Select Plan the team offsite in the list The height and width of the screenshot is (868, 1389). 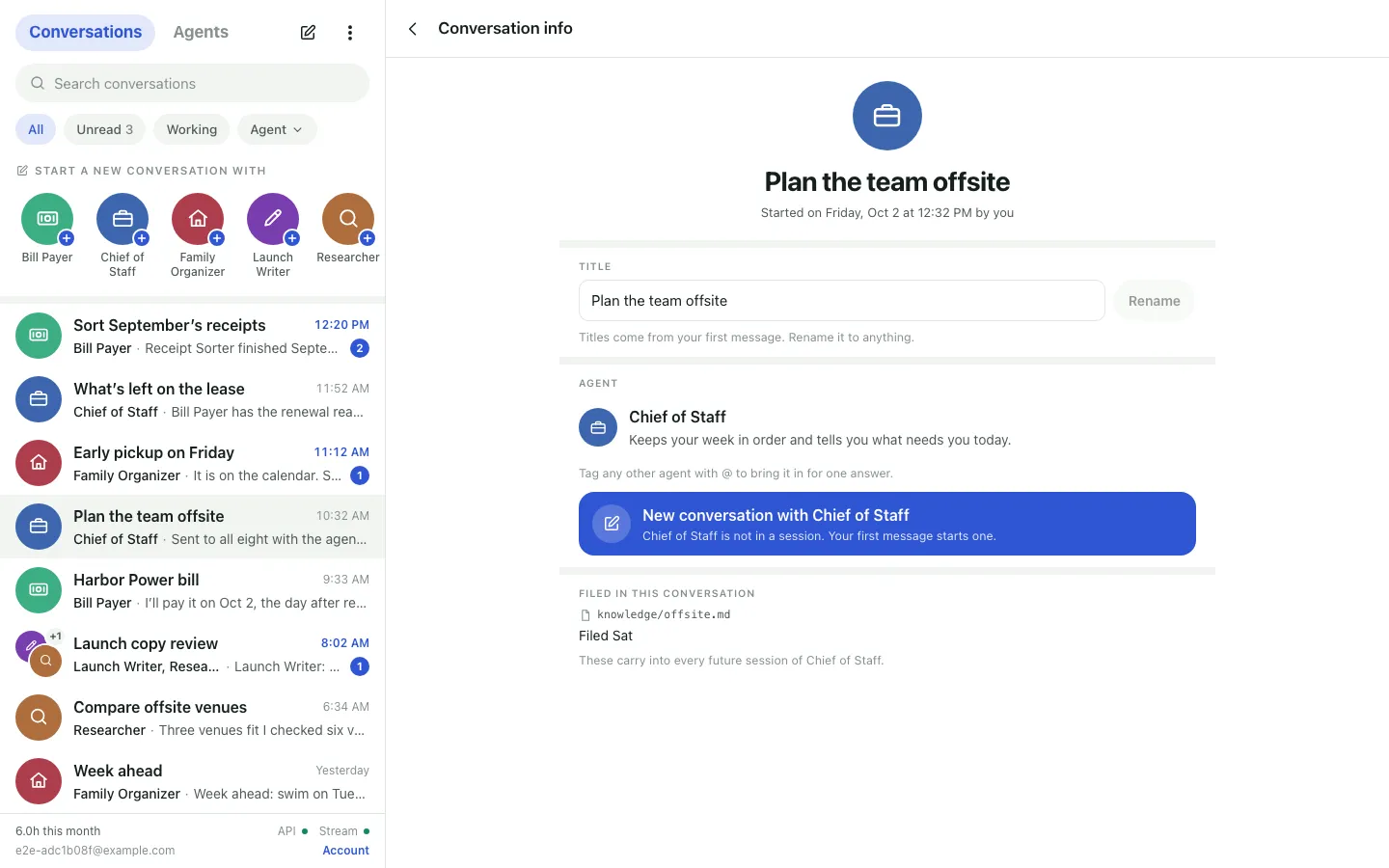point(193,527)
